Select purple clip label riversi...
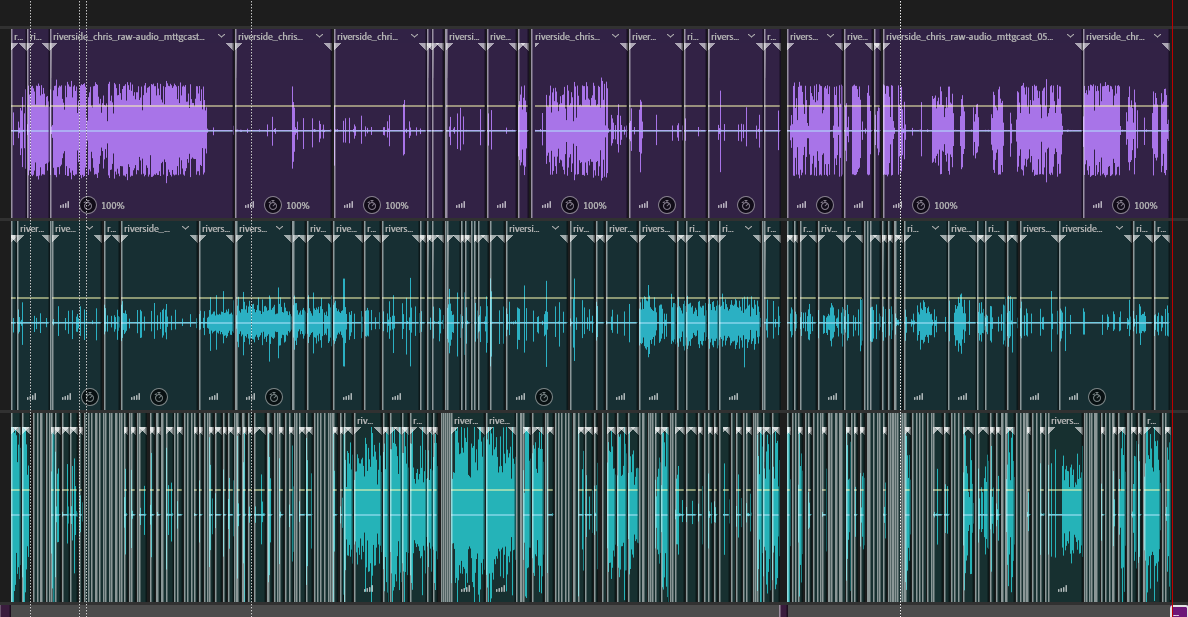 point(464,36)
